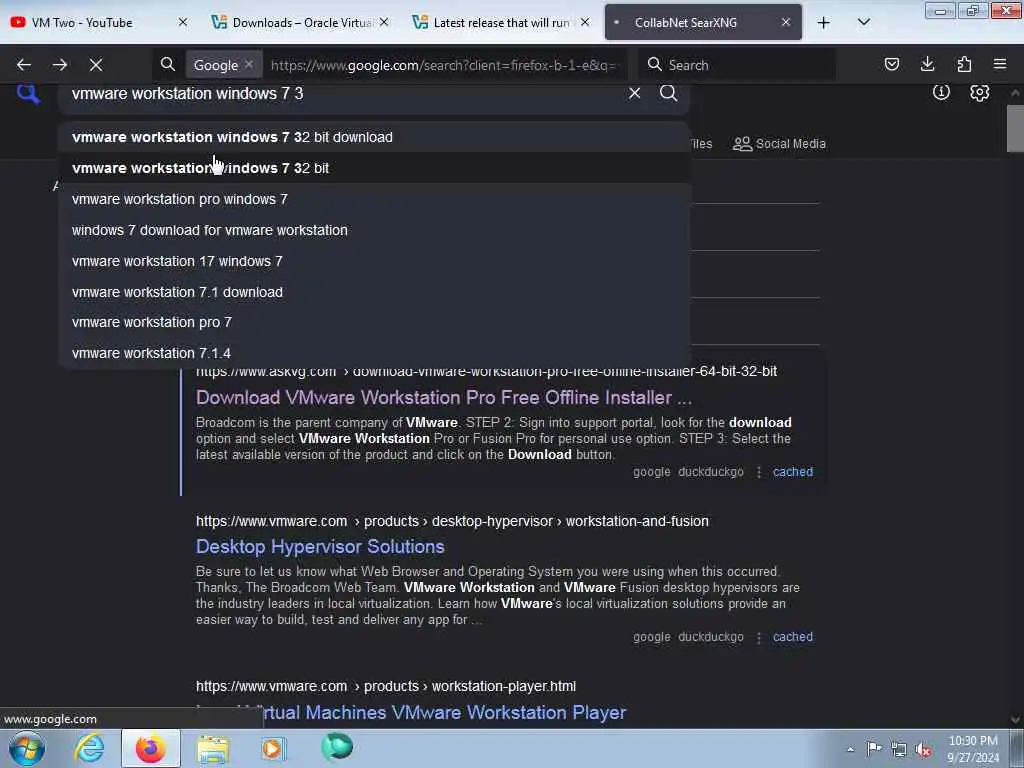Open the Firefox hamburger menu
The width and height of the screenshot is (1024, 768).
(x=1000, y=64)
